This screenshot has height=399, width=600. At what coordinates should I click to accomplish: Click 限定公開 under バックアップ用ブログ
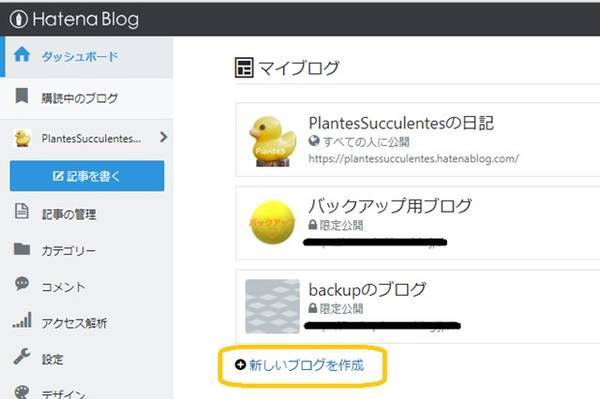(341, 225)
